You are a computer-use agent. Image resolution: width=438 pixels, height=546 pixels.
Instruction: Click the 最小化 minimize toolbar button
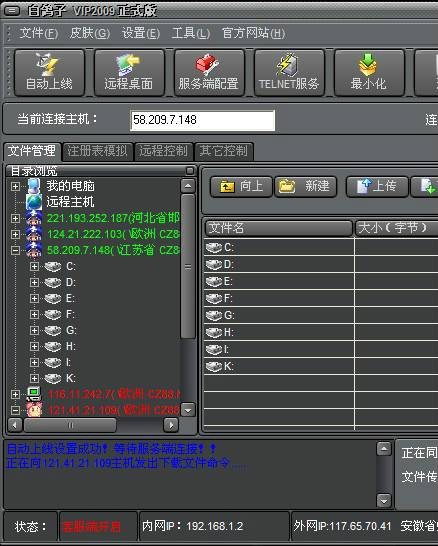369,73
